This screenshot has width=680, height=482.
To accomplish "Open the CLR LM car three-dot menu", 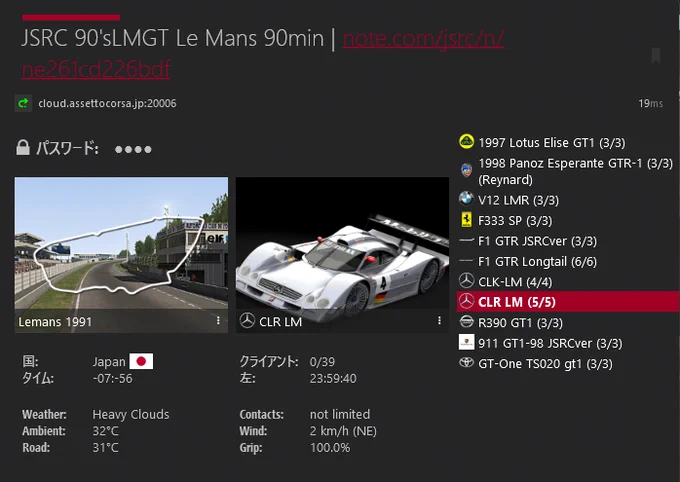I will point(439,321).
